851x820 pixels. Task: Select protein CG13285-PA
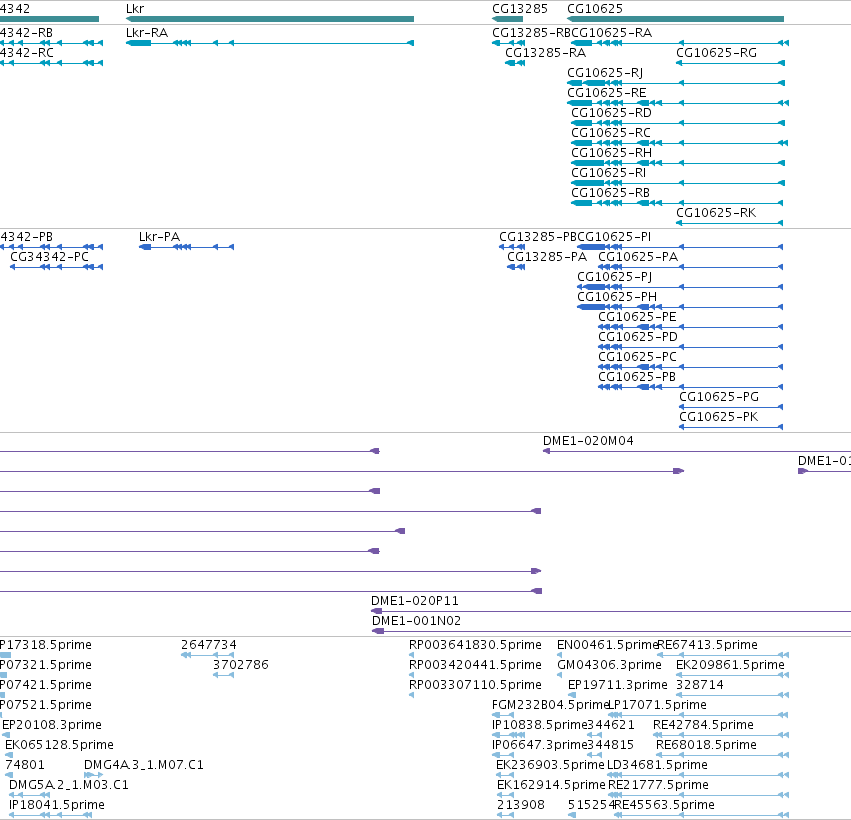pyautogui.click(x=516, y=267)
